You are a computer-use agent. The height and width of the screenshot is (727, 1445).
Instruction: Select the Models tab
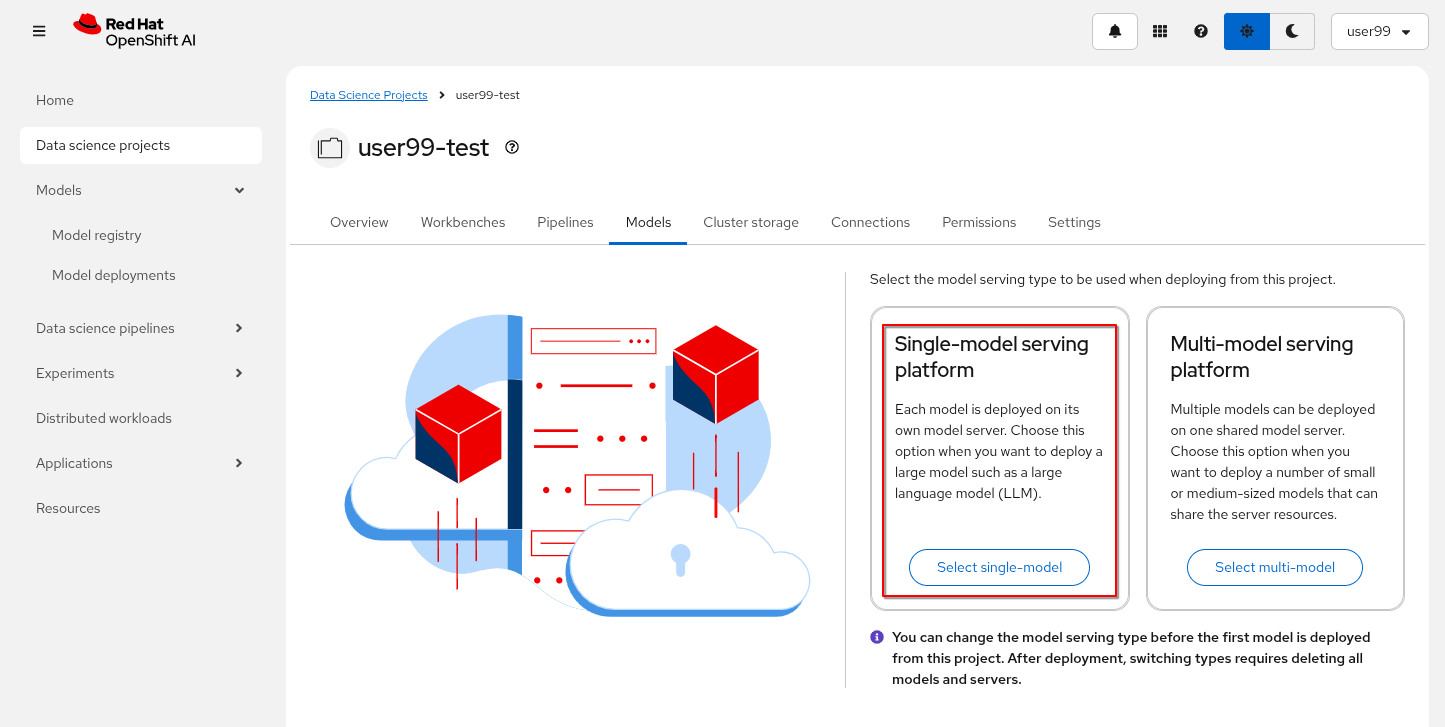(x=648, y=222)
